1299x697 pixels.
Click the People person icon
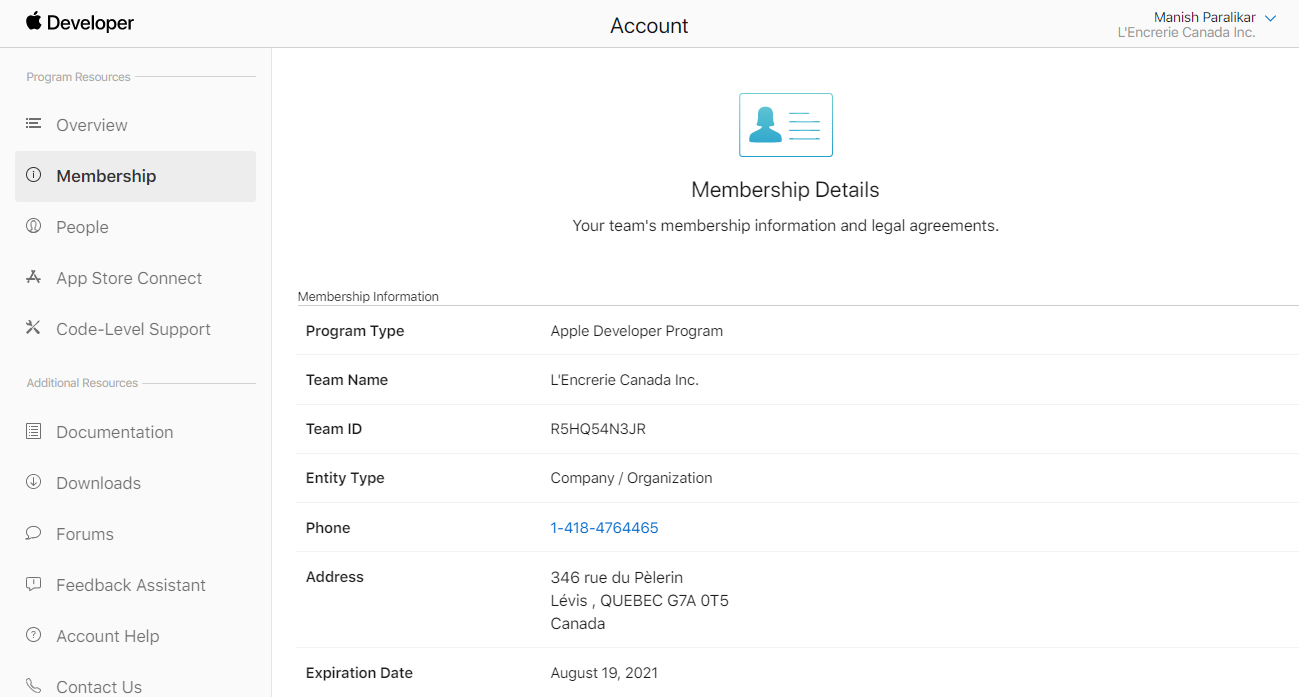pyautogui.click(x=34, y=226)
